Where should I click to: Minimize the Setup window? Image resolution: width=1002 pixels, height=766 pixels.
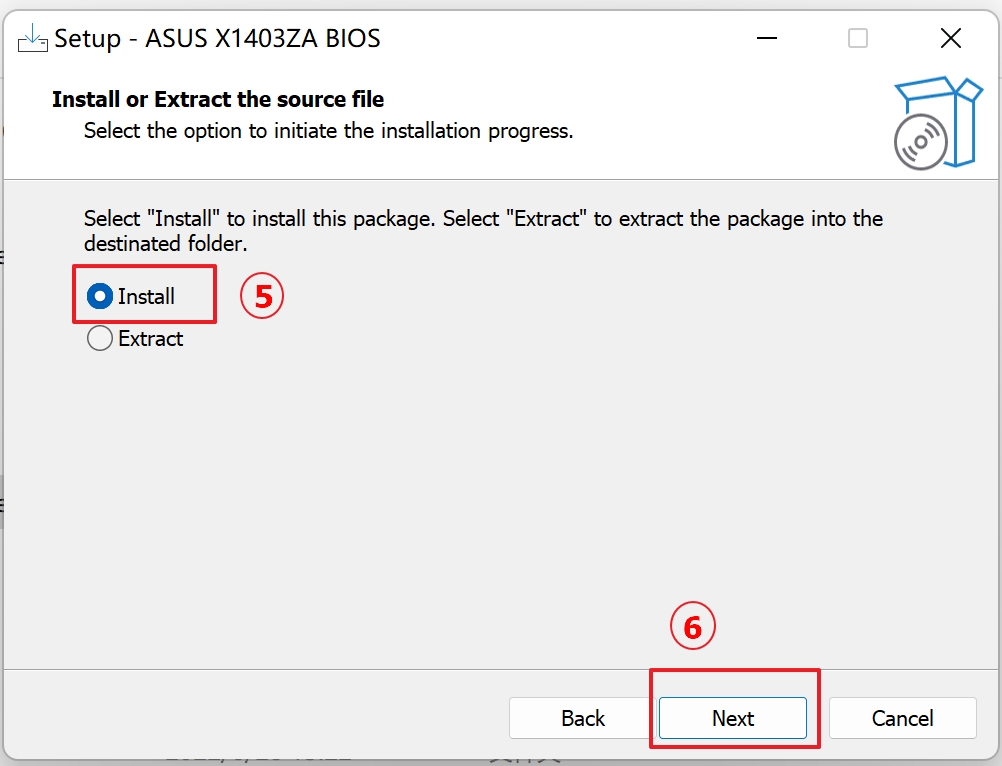coord(766,39)
